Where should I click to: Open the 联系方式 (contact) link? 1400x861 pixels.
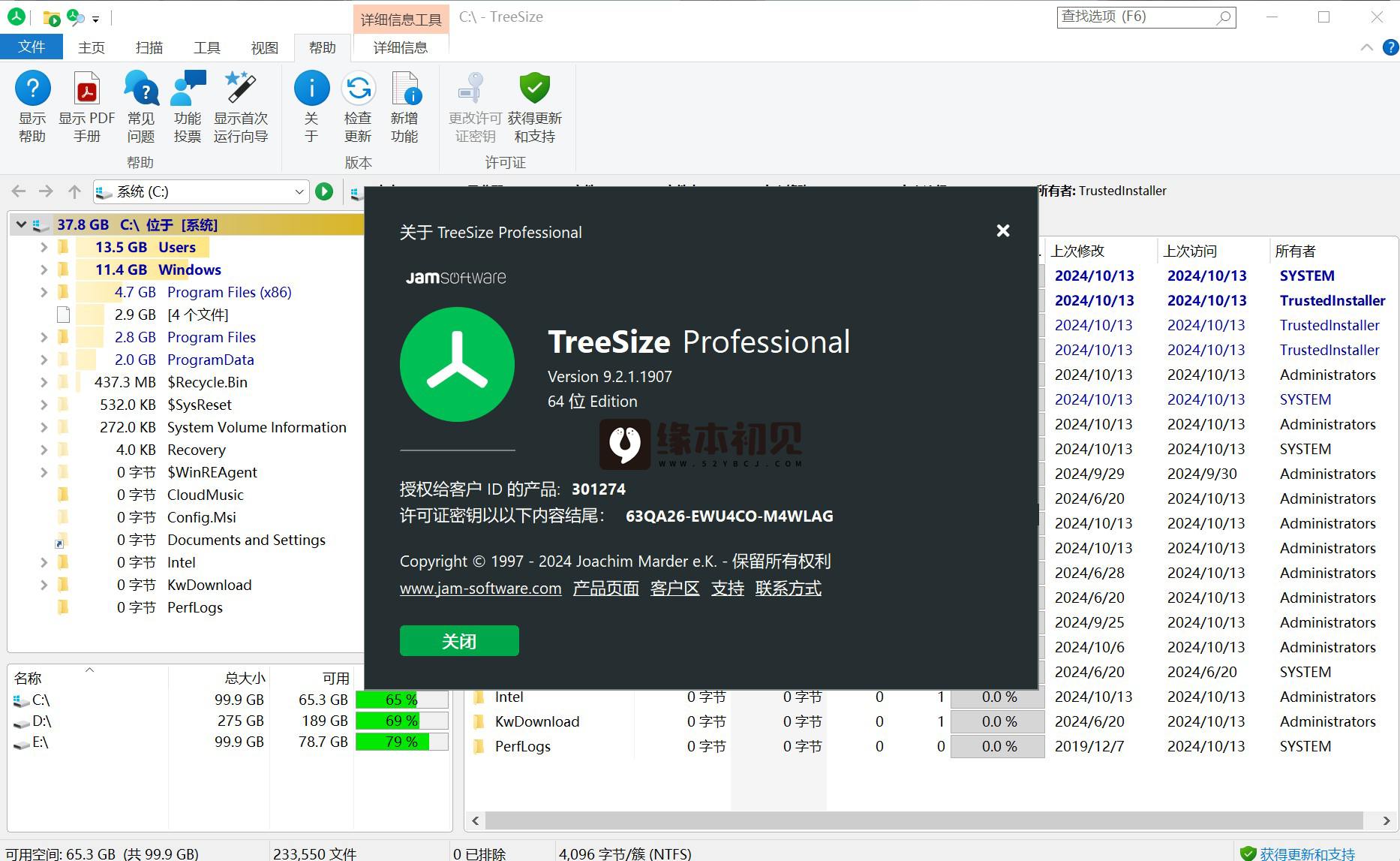point(789,589)
